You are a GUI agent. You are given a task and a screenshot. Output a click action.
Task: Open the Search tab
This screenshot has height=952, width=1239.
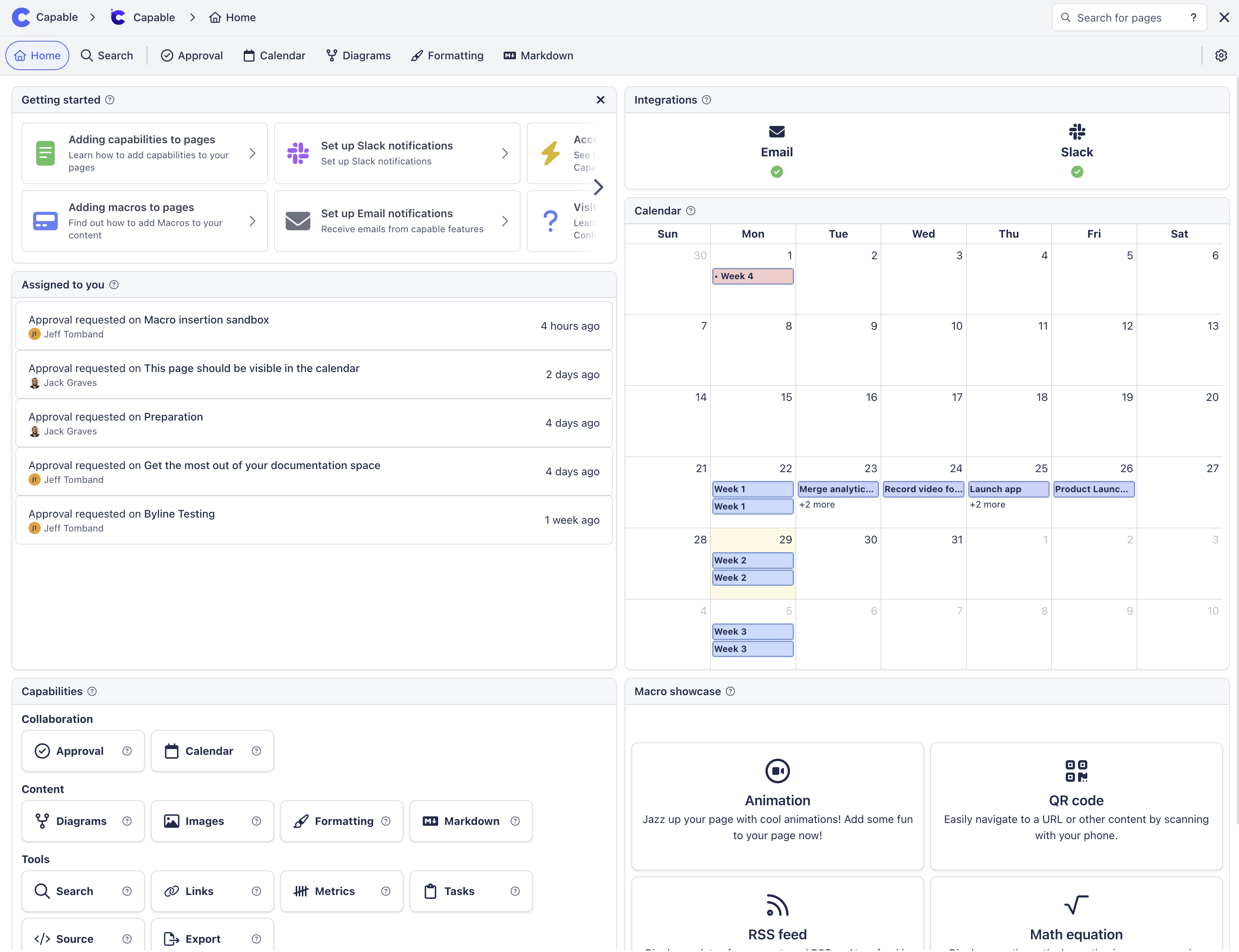tap(107, 55)
